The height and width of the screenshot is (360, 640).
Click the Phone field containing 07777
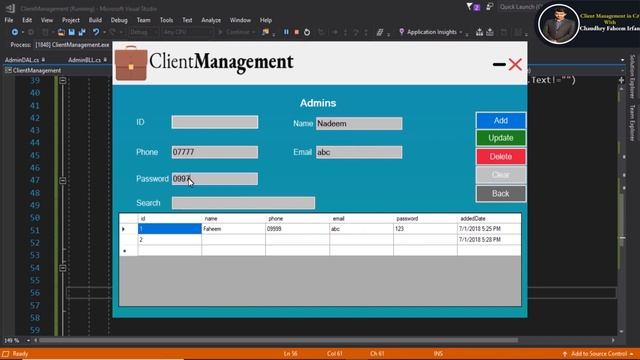(x=215, y=152)
